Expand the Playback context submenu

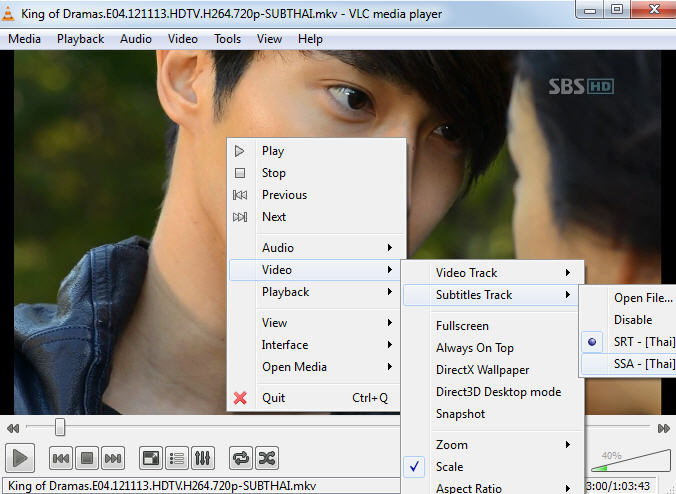click(317, 292)
